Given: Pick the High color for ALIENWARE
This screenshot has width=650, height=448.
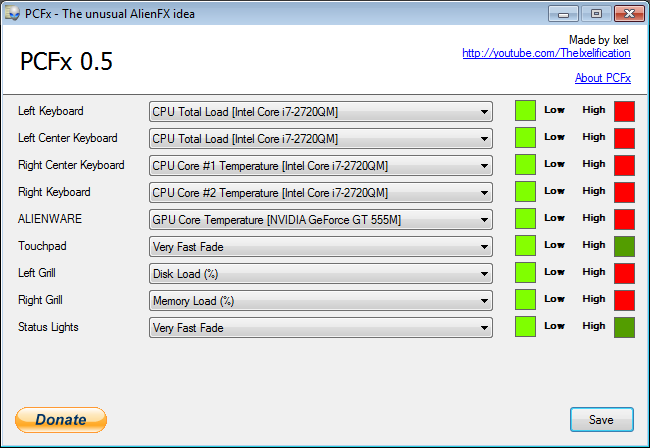Looking at the screenshot, I should point(624,219).
